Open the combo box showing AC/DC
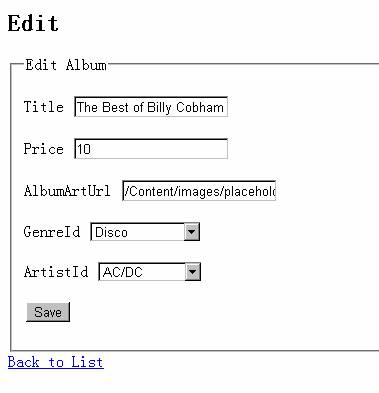 pos(149,272)
